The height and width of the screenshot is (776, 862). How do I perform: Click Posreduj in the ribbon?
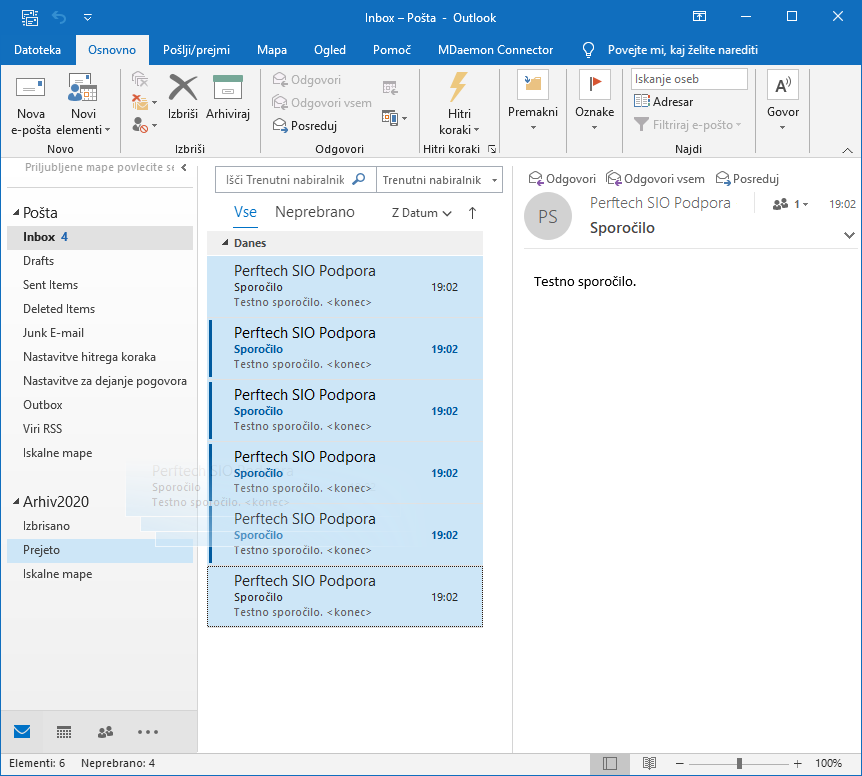pos(305,126)
